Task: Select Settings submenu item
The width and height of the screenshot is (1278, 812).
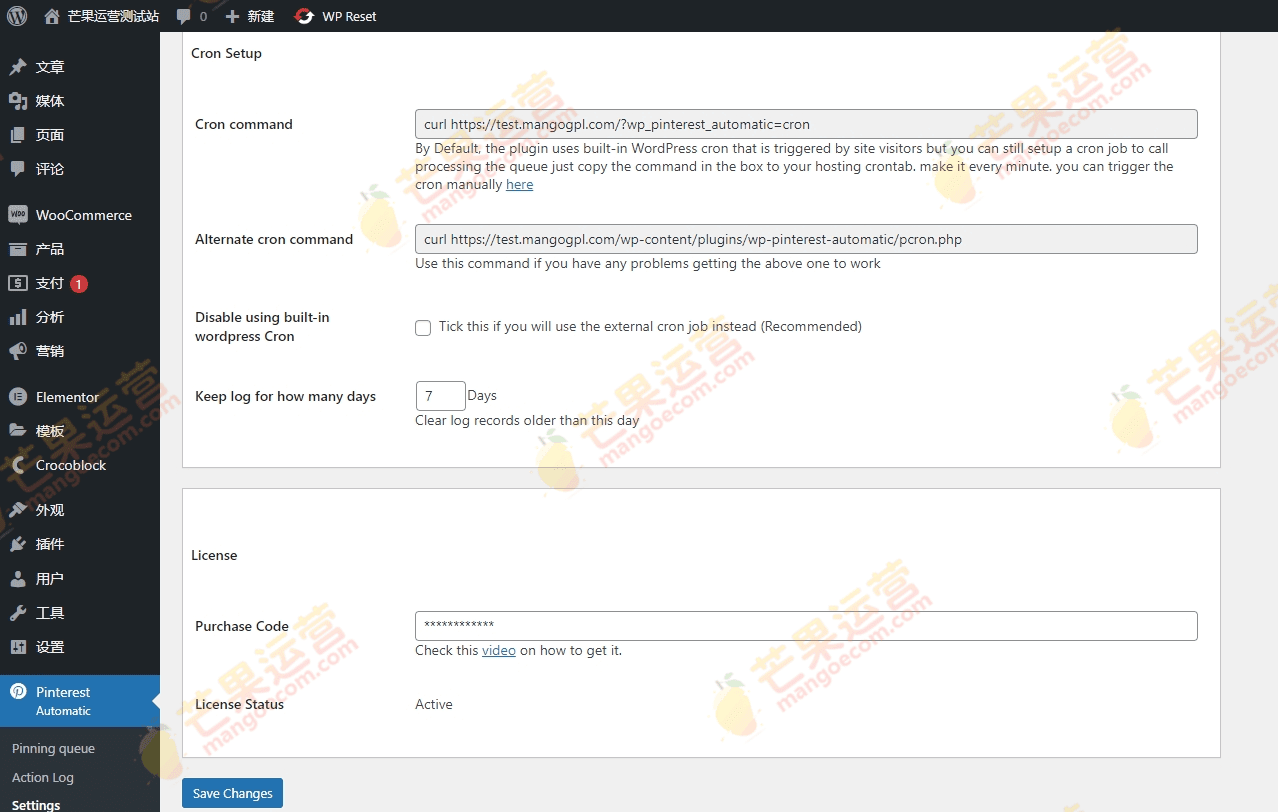Action: (36, 805)
